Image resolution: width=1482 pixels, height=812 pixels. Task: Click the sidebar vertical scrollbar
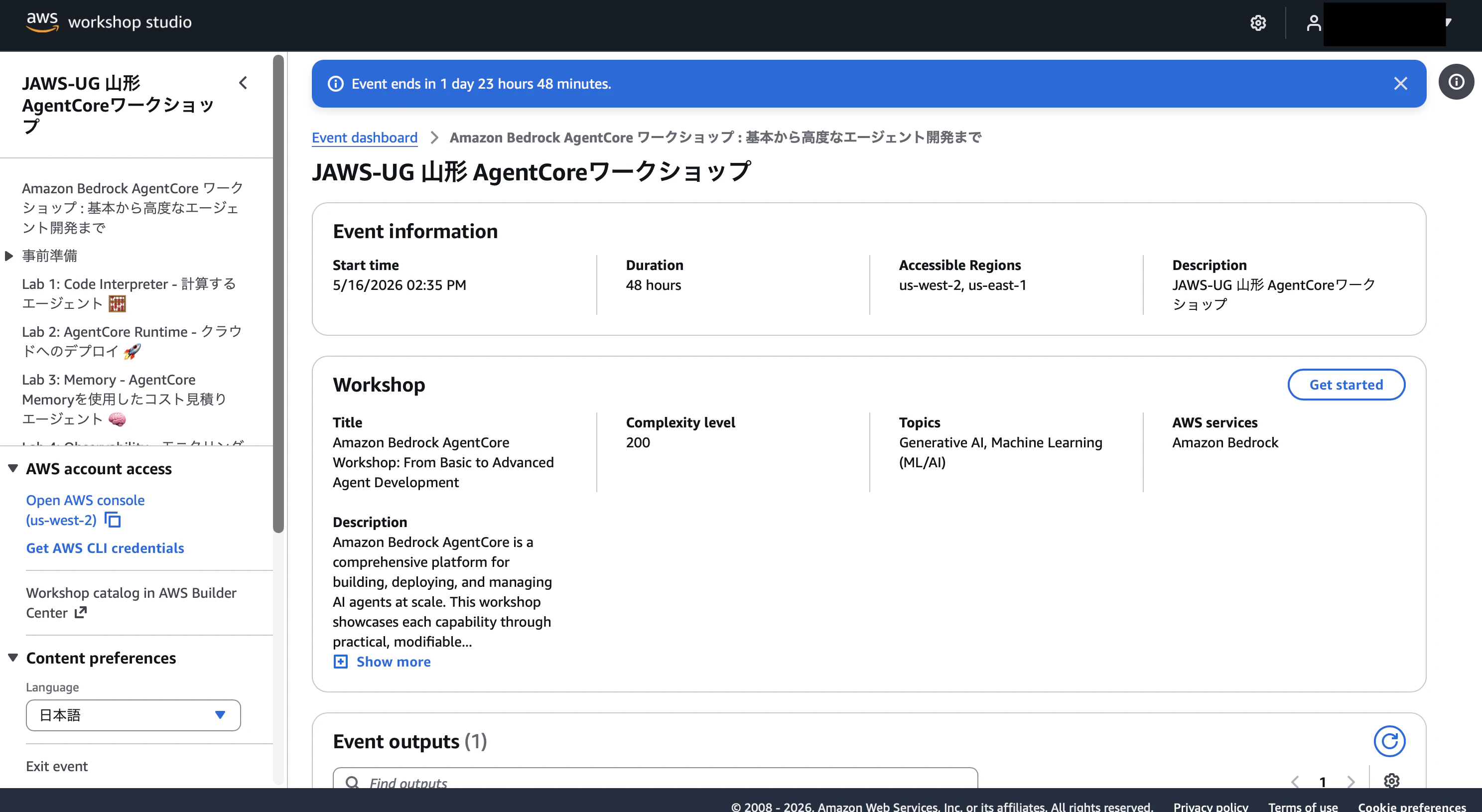[278, 293]
